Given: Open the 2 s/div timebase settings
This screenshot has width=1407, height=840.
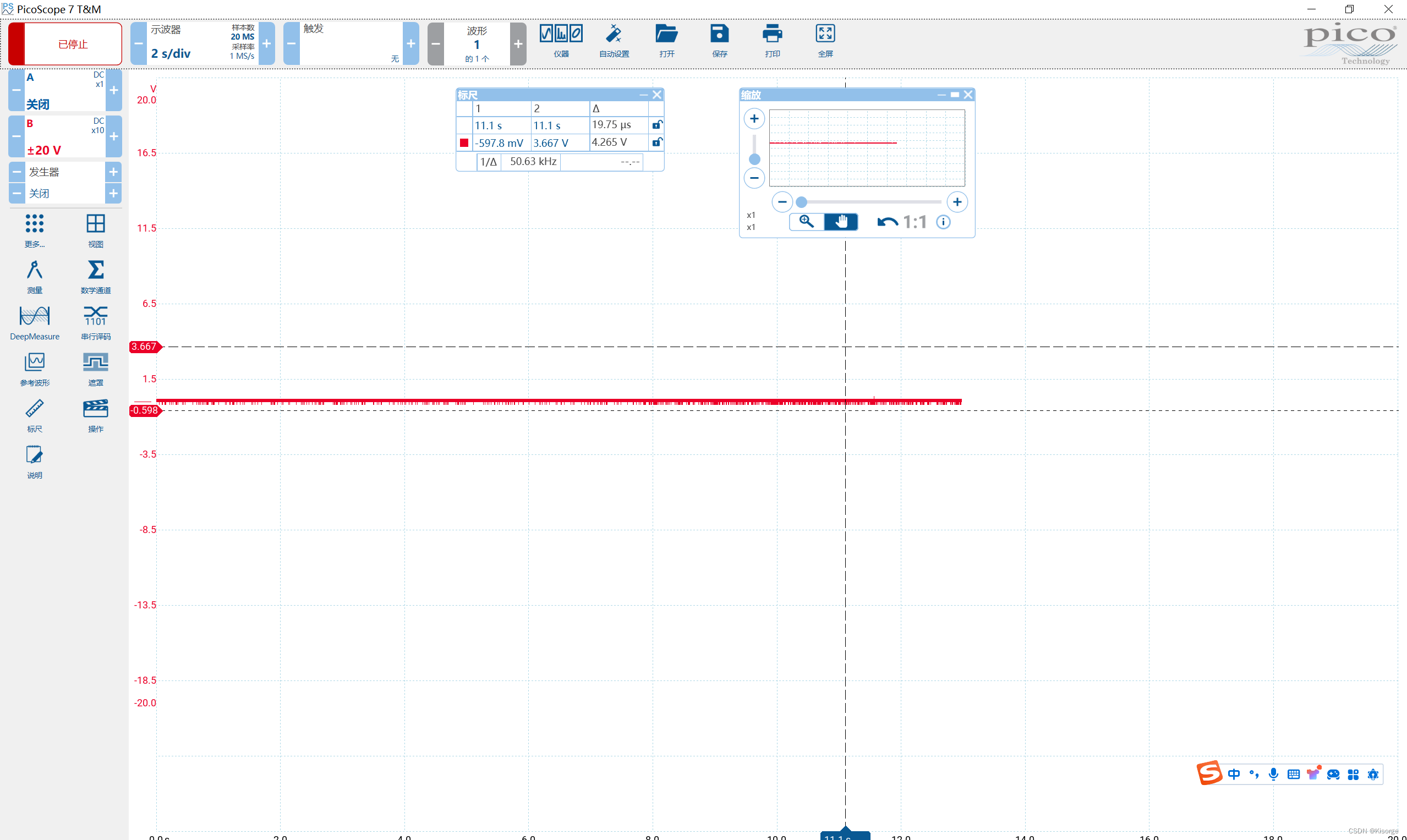Looking at the screenshot, I should pos(202,43).
